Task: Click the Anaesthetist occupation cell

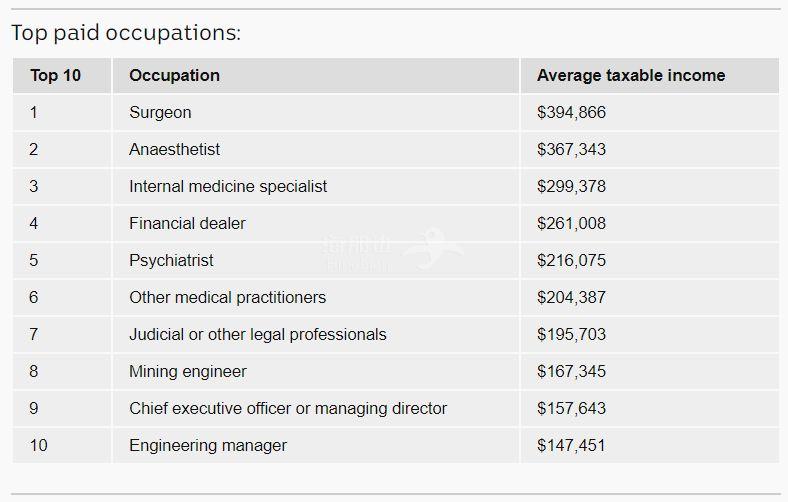Action: click(x=174, y=150)
